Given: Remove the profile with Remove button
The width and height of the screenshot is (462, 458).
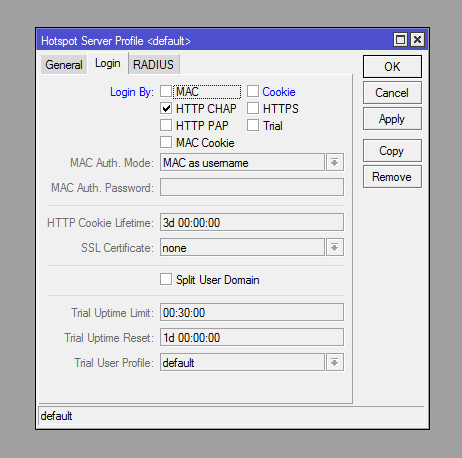Looking at the screenshot, I should point(392,177).
